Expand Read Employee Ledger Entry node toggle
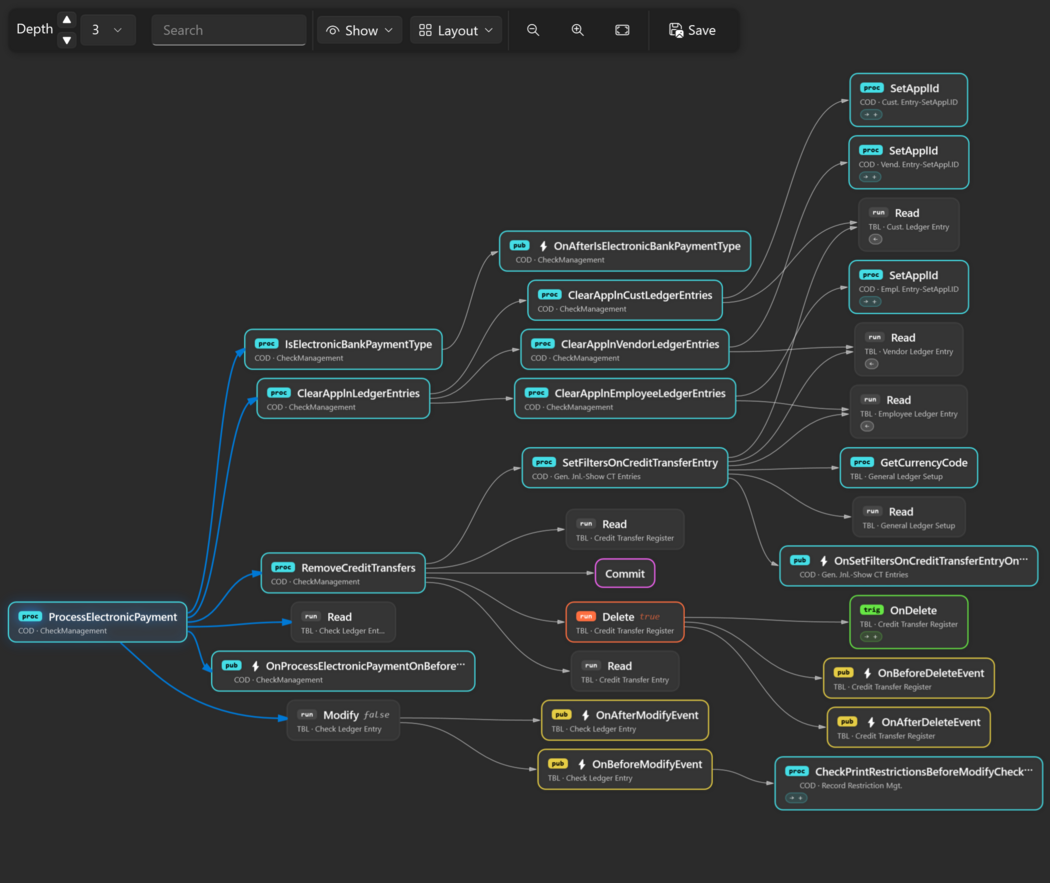Screen dimensions: 1050x883 tap(867, 426)
